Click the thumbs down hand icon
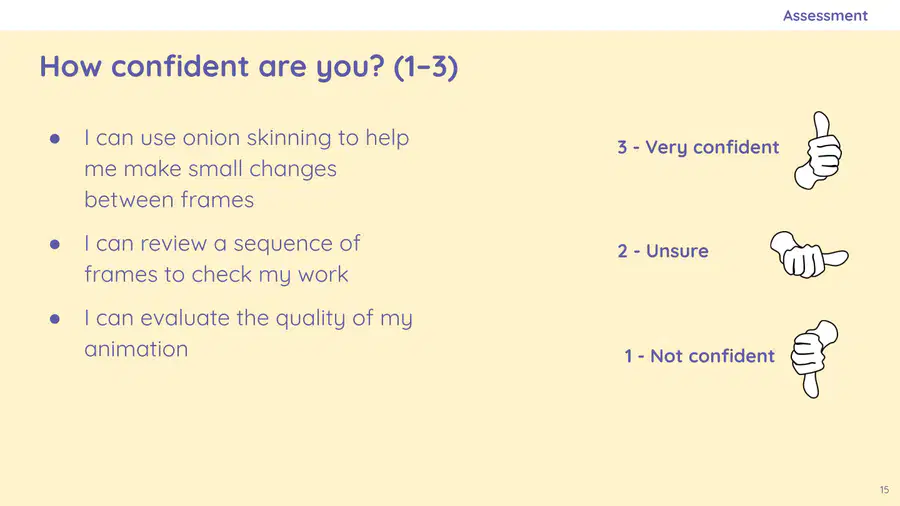The width and height of the screenshot is (900, 506). point(814,359)
